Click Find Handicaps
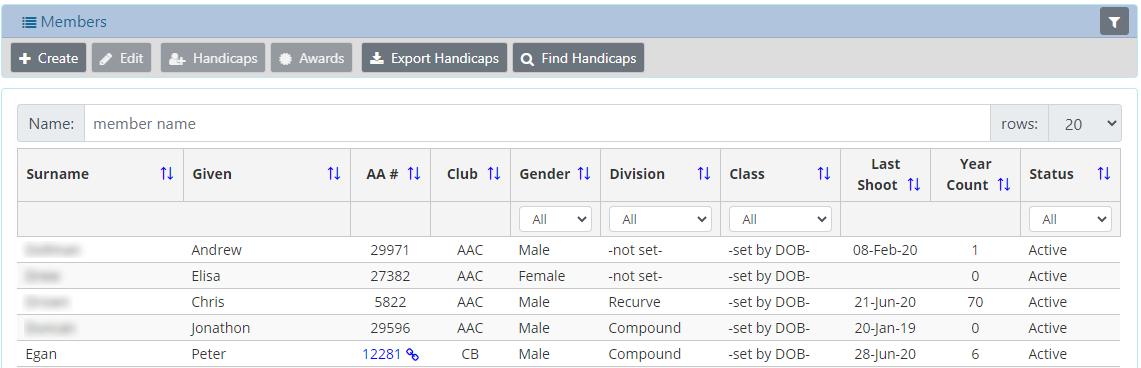Screen dimensions: 1141x368 coord(579,58)
